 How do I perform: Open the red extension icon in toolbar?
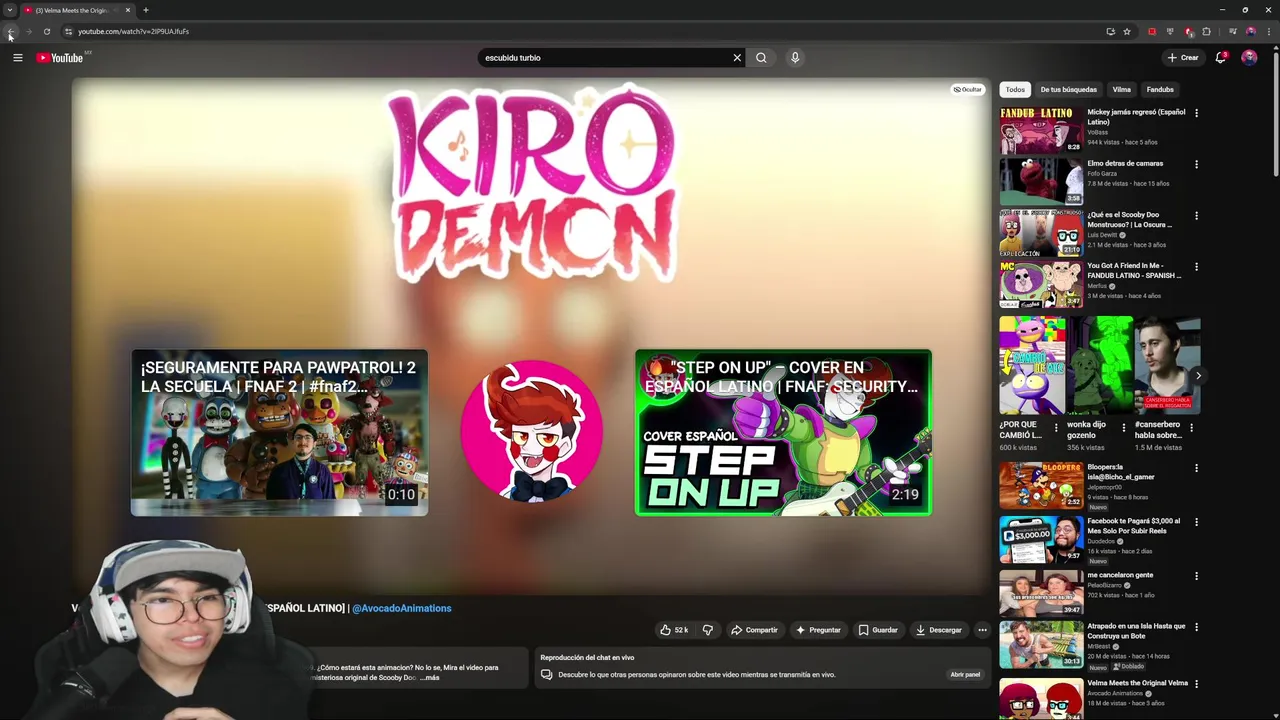1152,31
